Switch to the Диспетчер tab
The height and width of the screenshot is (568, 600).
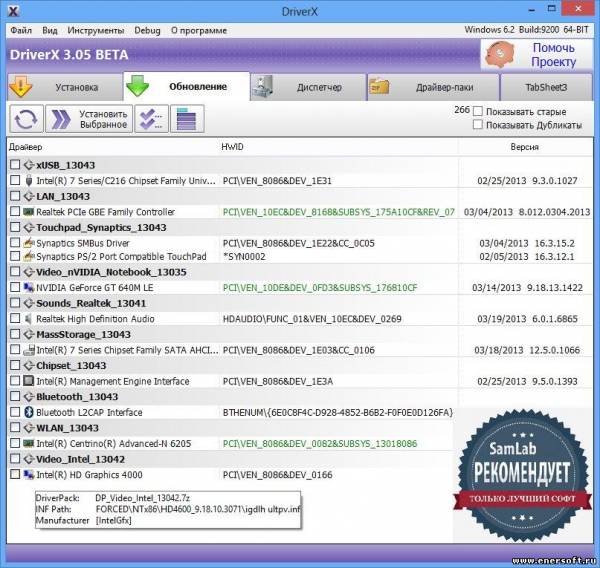coord(308,87)
